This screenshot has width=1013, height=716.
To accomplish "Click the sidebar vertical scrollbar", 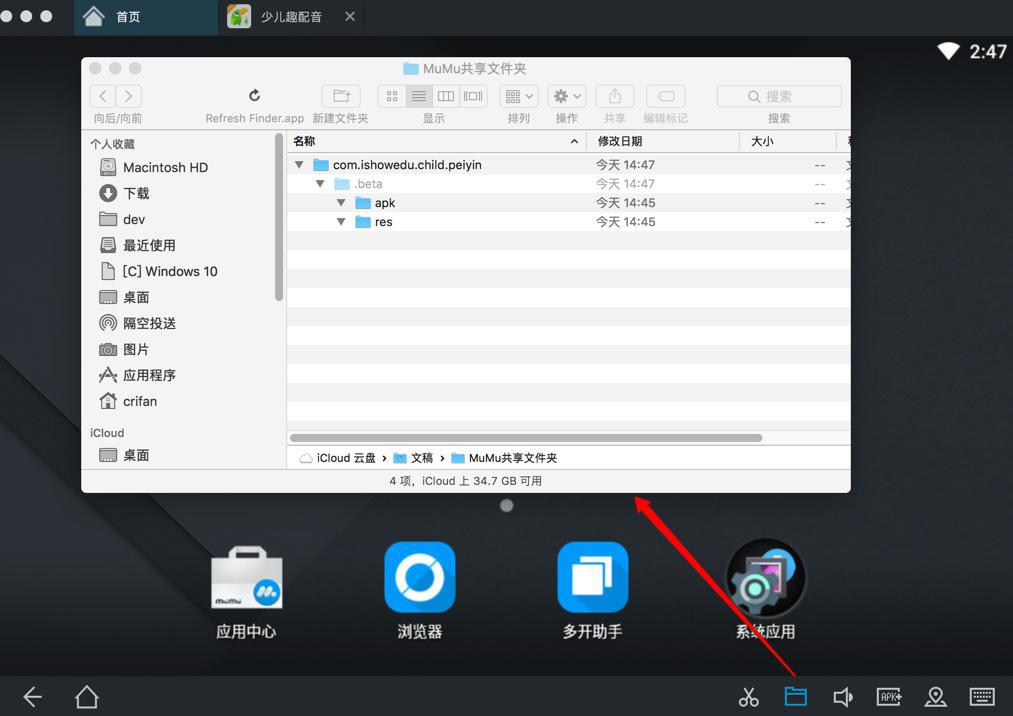I will point(279,217).
